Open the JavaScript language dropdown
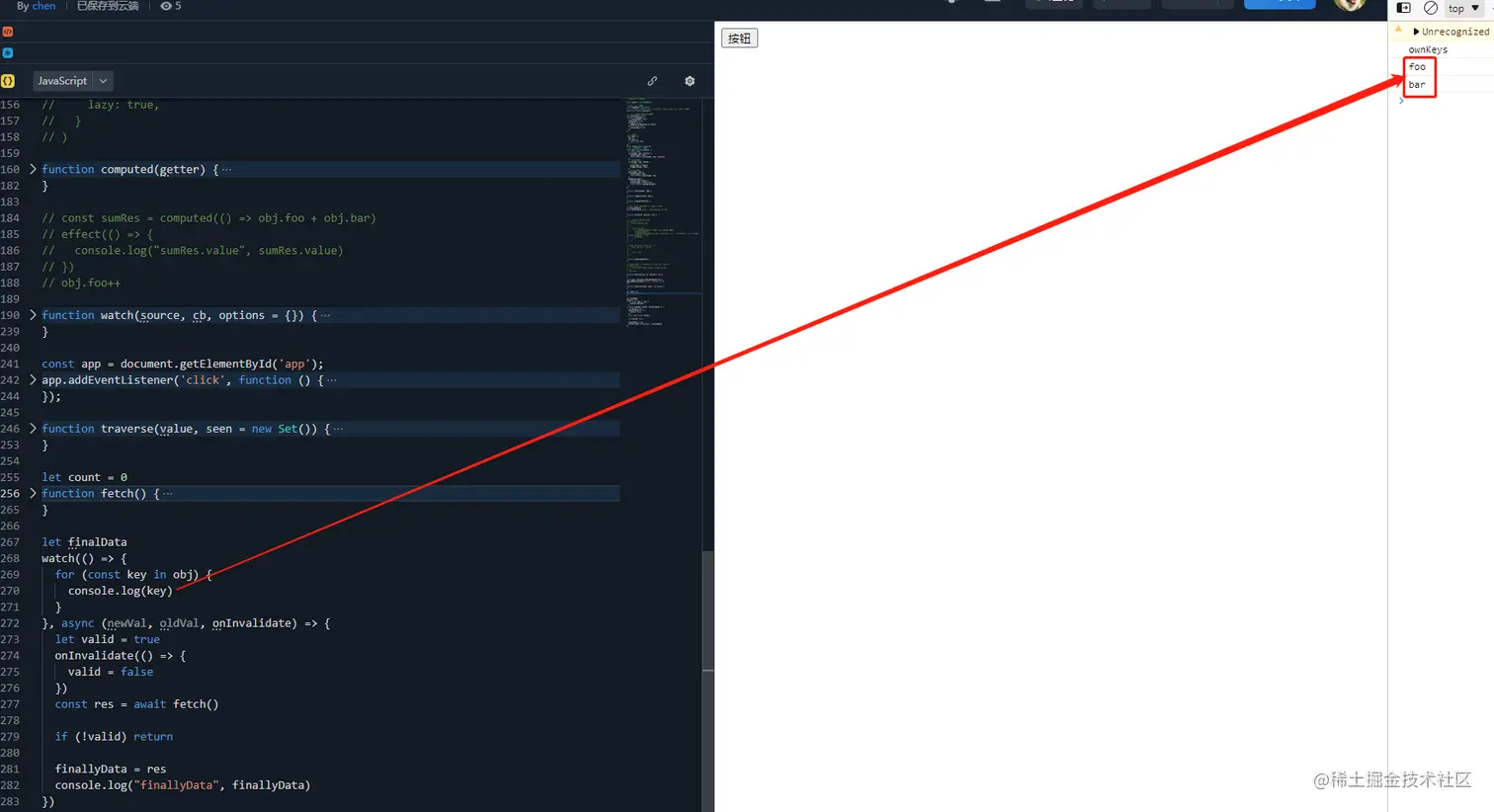Screen dimensions: 1494x812 (x=73, y=81)
